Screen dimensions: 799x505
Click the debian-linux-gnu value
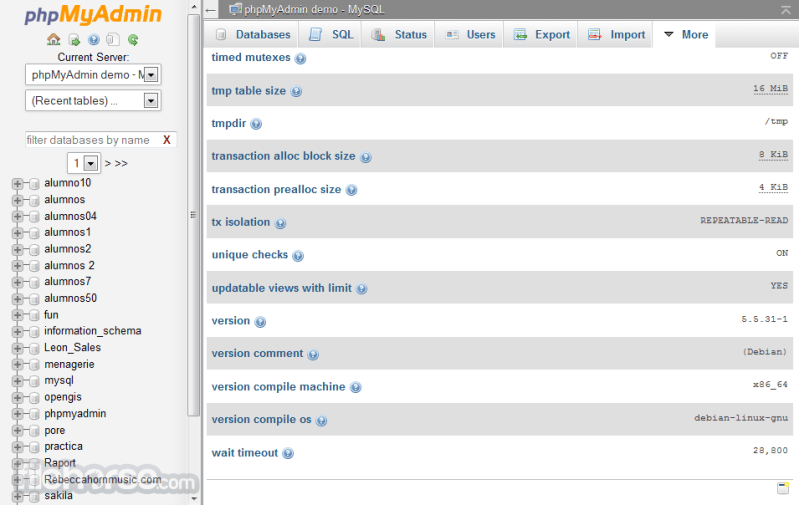point(741,418)
